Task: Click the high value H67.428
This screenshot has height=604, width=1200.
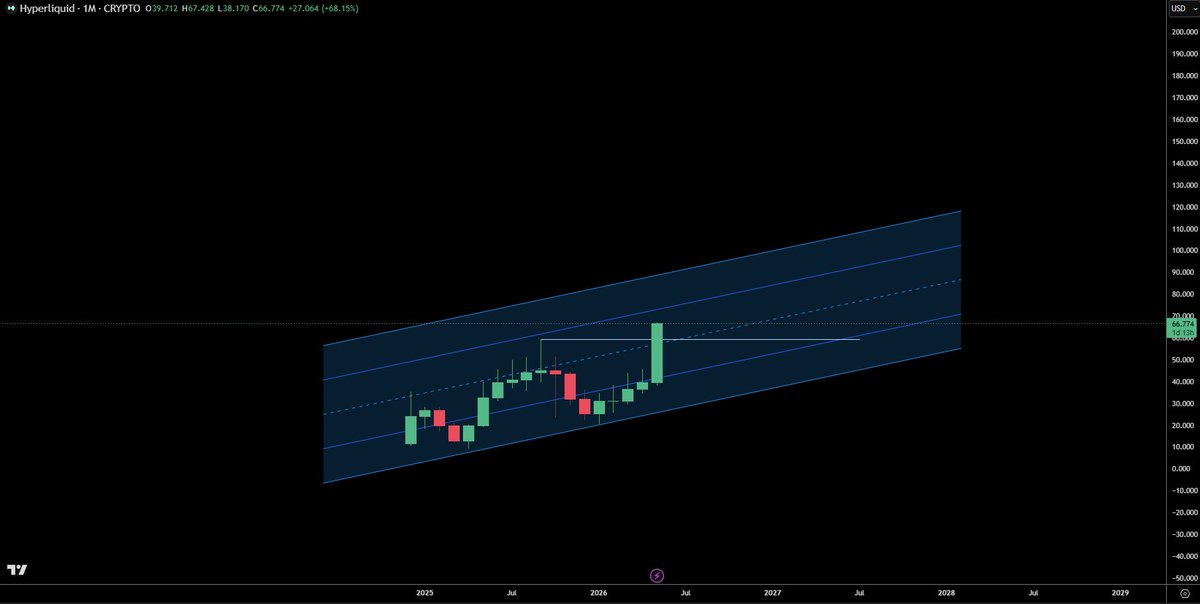Action: coord(199,8)
